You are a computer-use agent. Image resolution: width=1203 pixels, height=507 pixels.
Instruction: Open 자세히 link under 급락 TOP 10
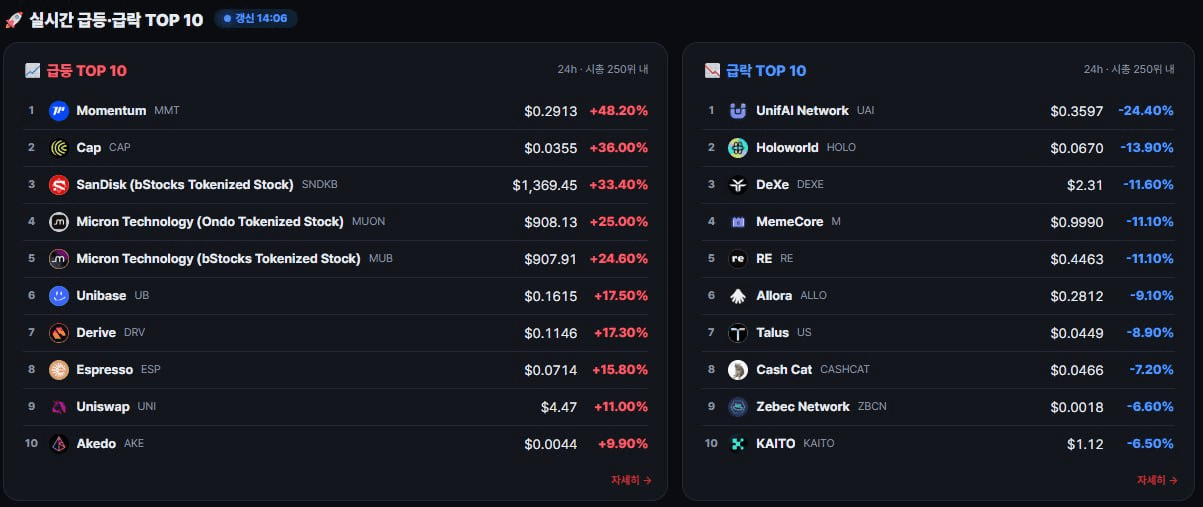coord(1157,480)
